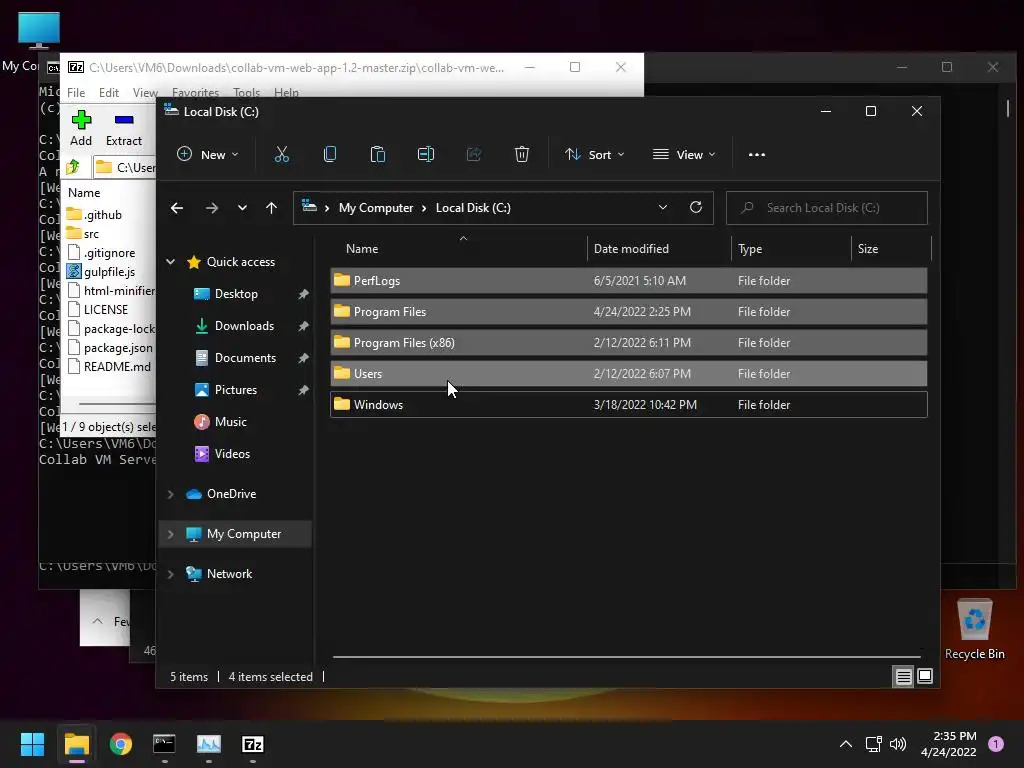Click the Search Local Disk (C:) box
The height and width of the screenshot is (768, 1024).
[827, 208]
